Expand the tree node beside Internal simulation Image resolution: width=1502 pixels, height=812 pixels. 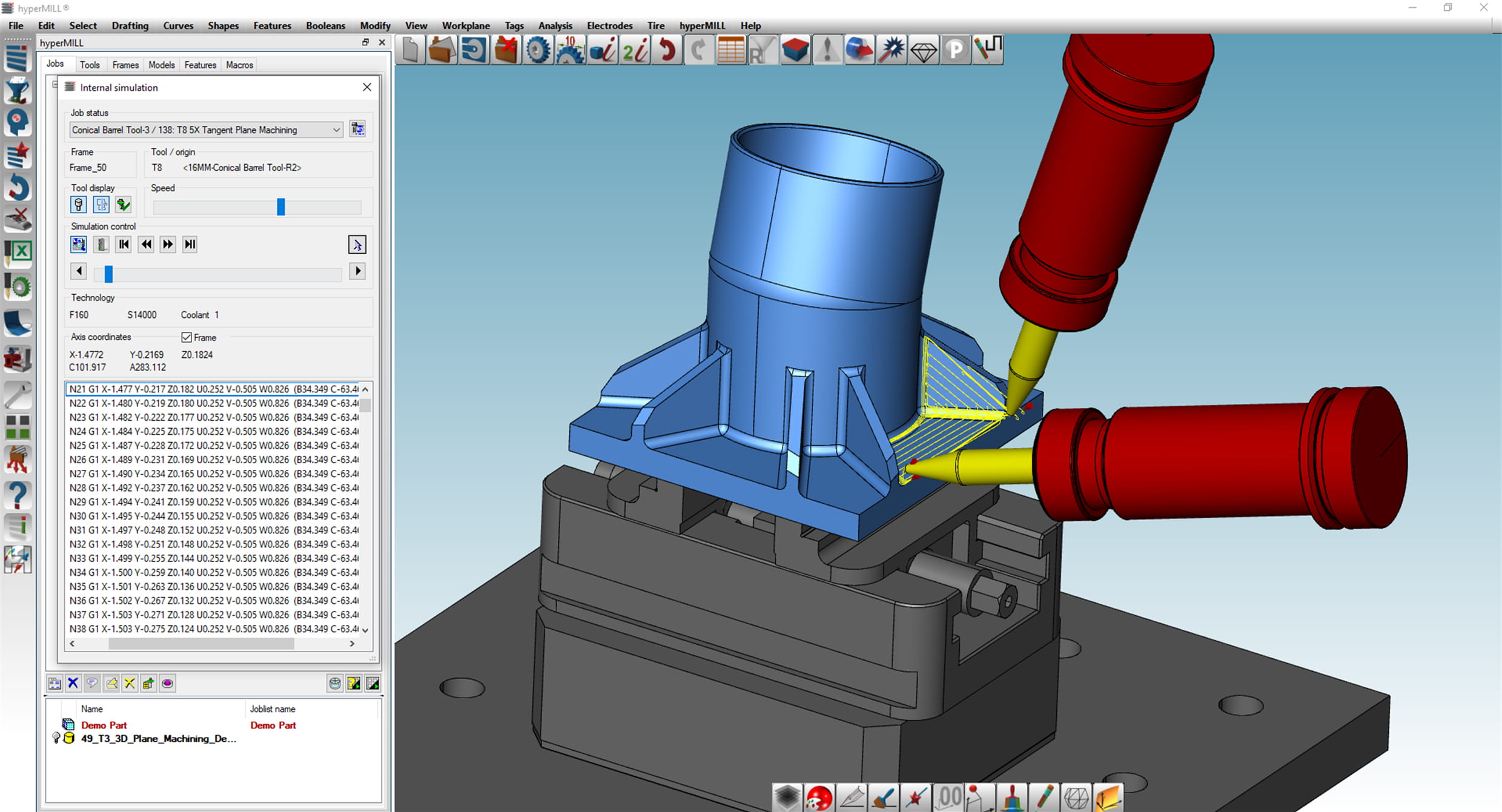click(55, 84)
